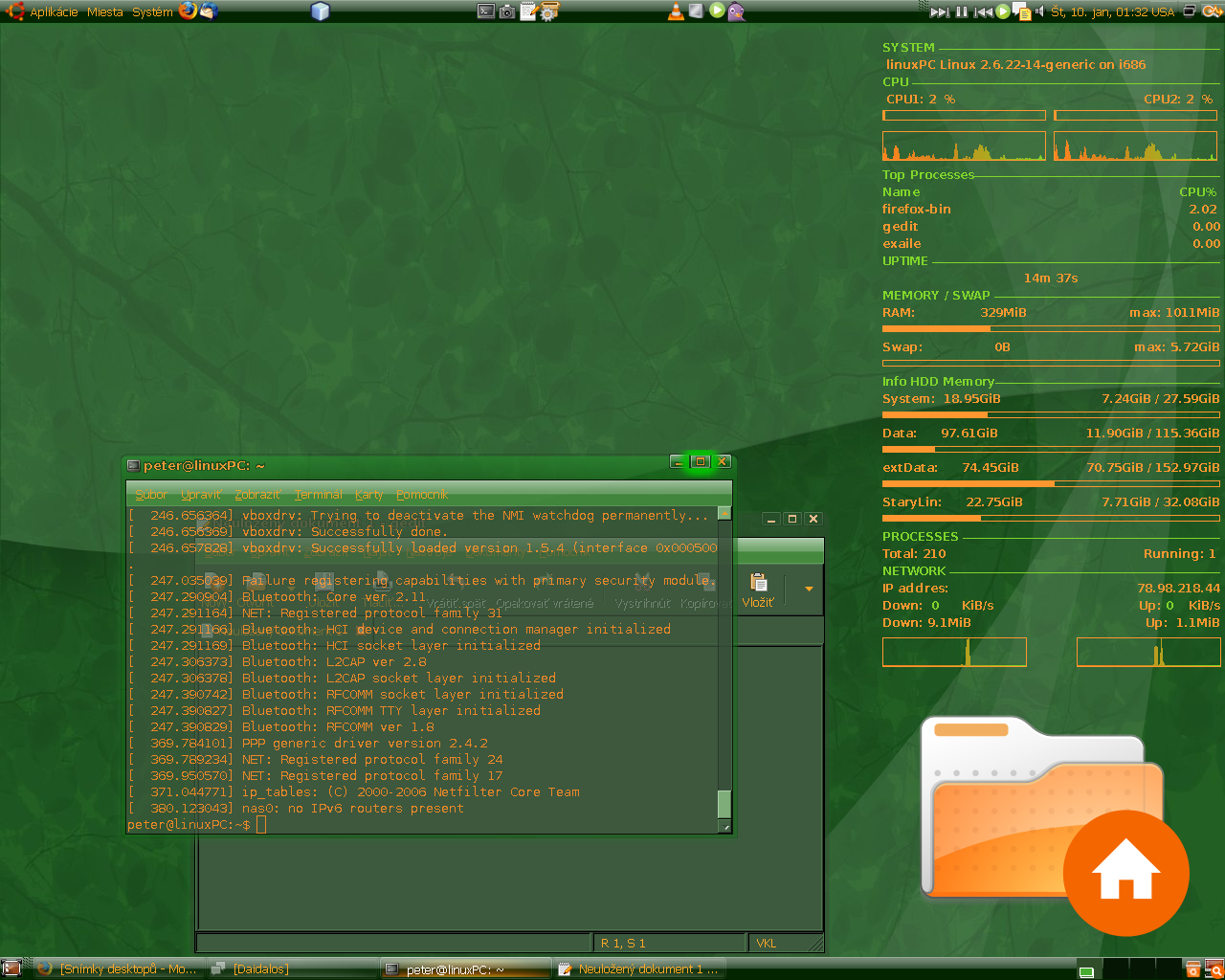
Task: Open the sticky notes panel applet
Action: click(x=1021, y=11)
